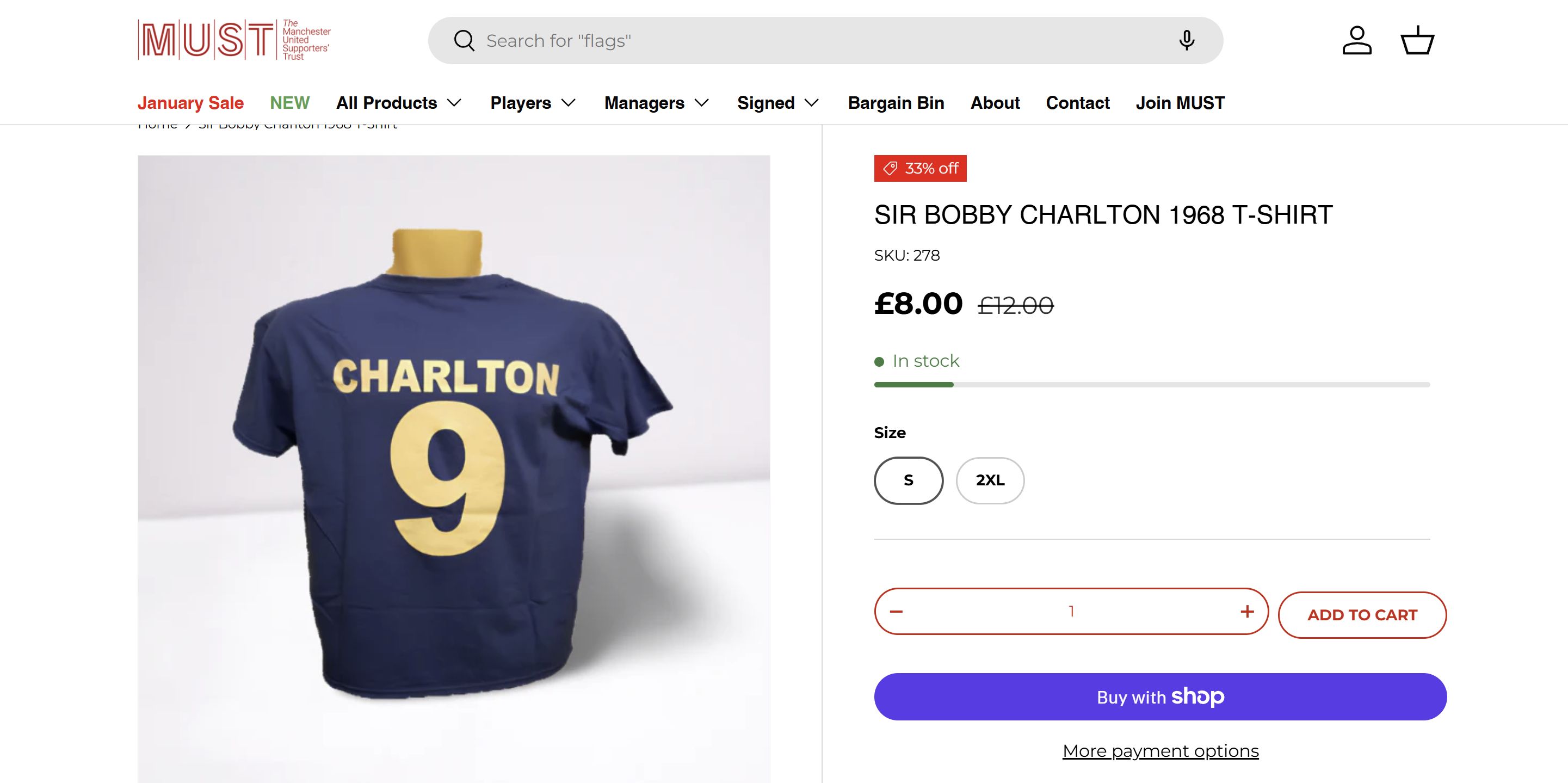Increase quantity with plus button
The width and height of the screenshot is (1568, 783).
coord(1246,611)
